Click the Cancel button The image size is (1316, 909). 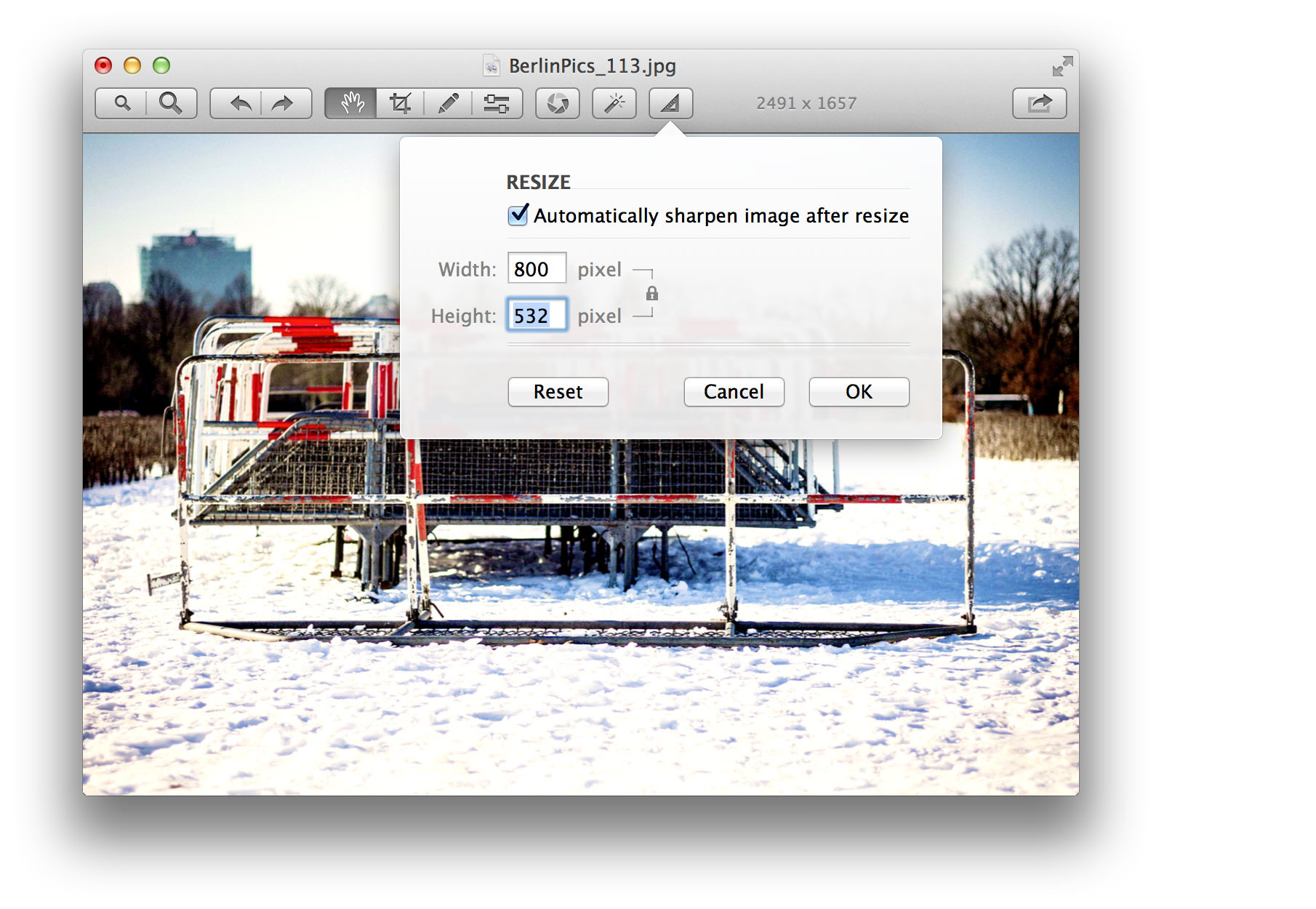click(x=734, y=392)
